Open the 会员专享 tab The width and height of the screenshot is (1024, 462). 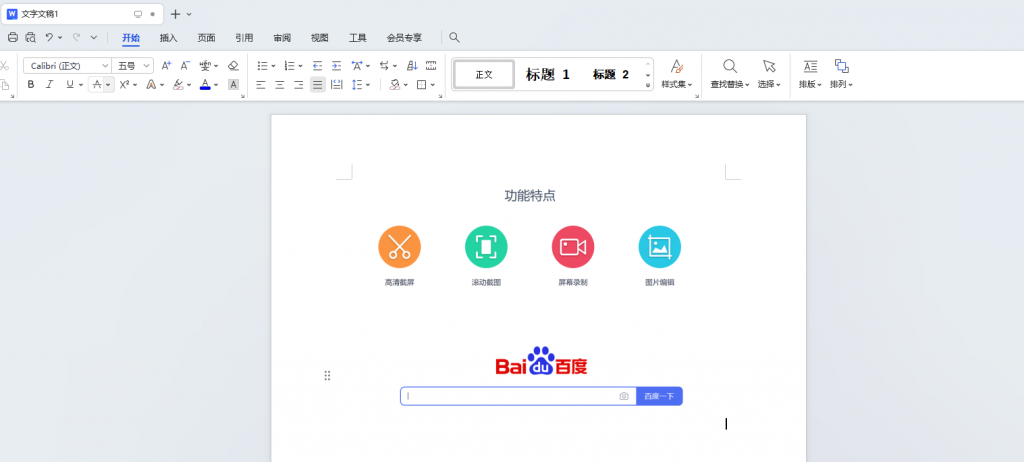[404, 38]
